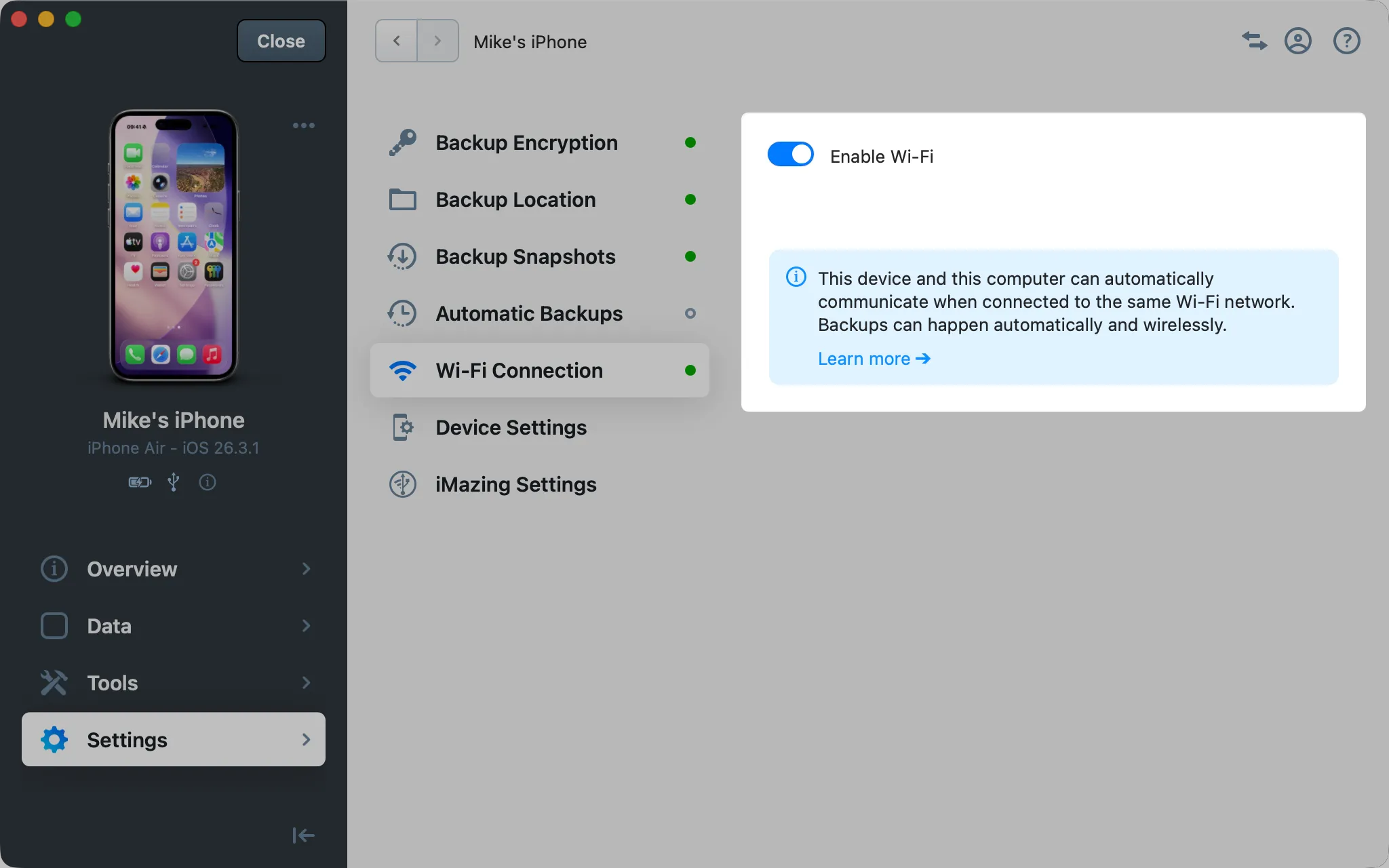Click the account profile icon
Screen dimensions: 1389x868
(1297, 41)
